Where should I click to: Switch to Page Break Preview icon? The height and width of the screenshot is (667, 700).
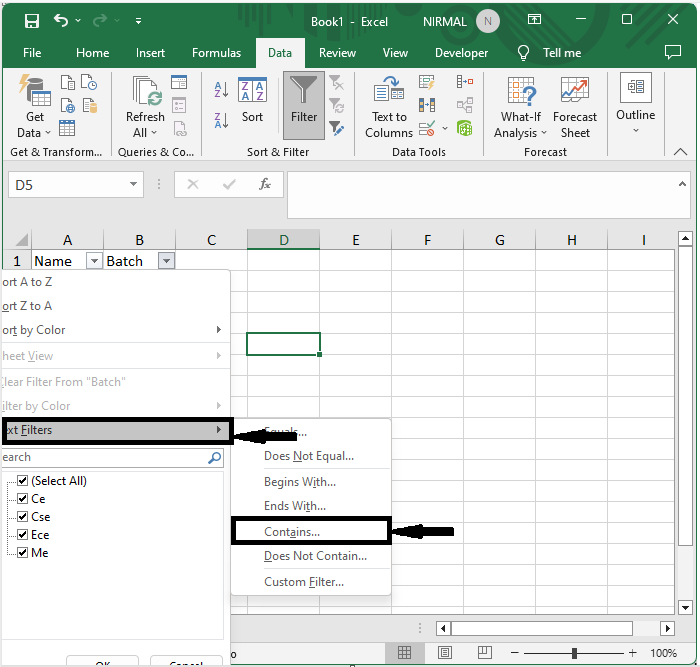484,653
